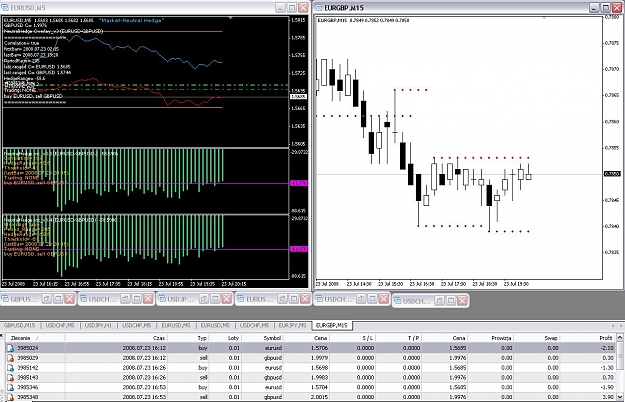Click the chart icon of the minimized EURUS window
Screen dimensions: 625x402
(x=241, y=299)
